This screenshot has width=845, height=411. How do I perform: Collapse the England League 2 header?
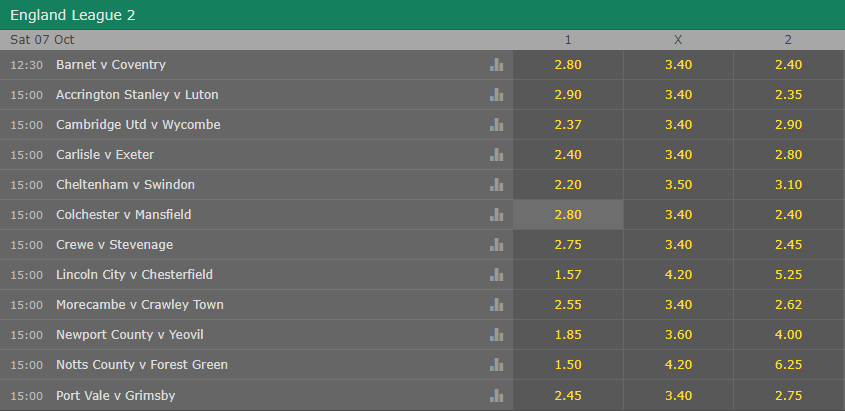click(x=422, y=15)
